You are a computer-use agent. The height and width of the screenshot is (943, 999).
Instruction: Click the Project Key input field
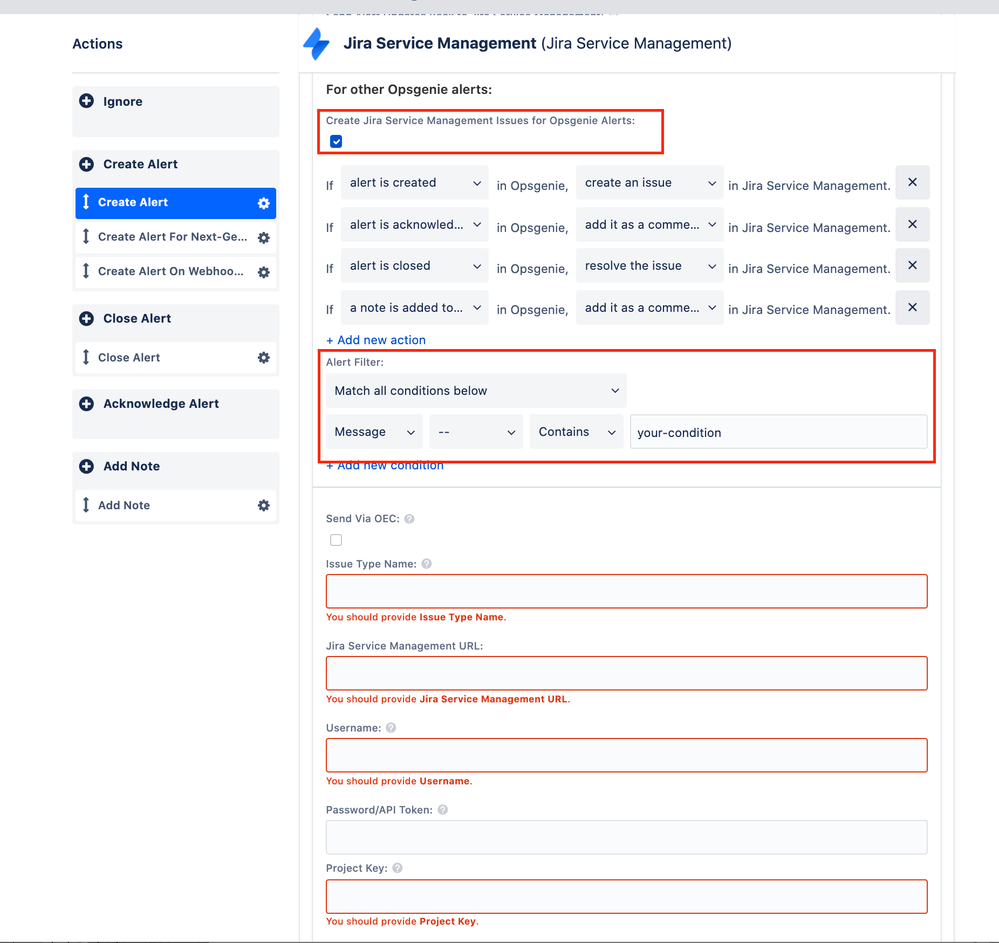click(627, 896)
